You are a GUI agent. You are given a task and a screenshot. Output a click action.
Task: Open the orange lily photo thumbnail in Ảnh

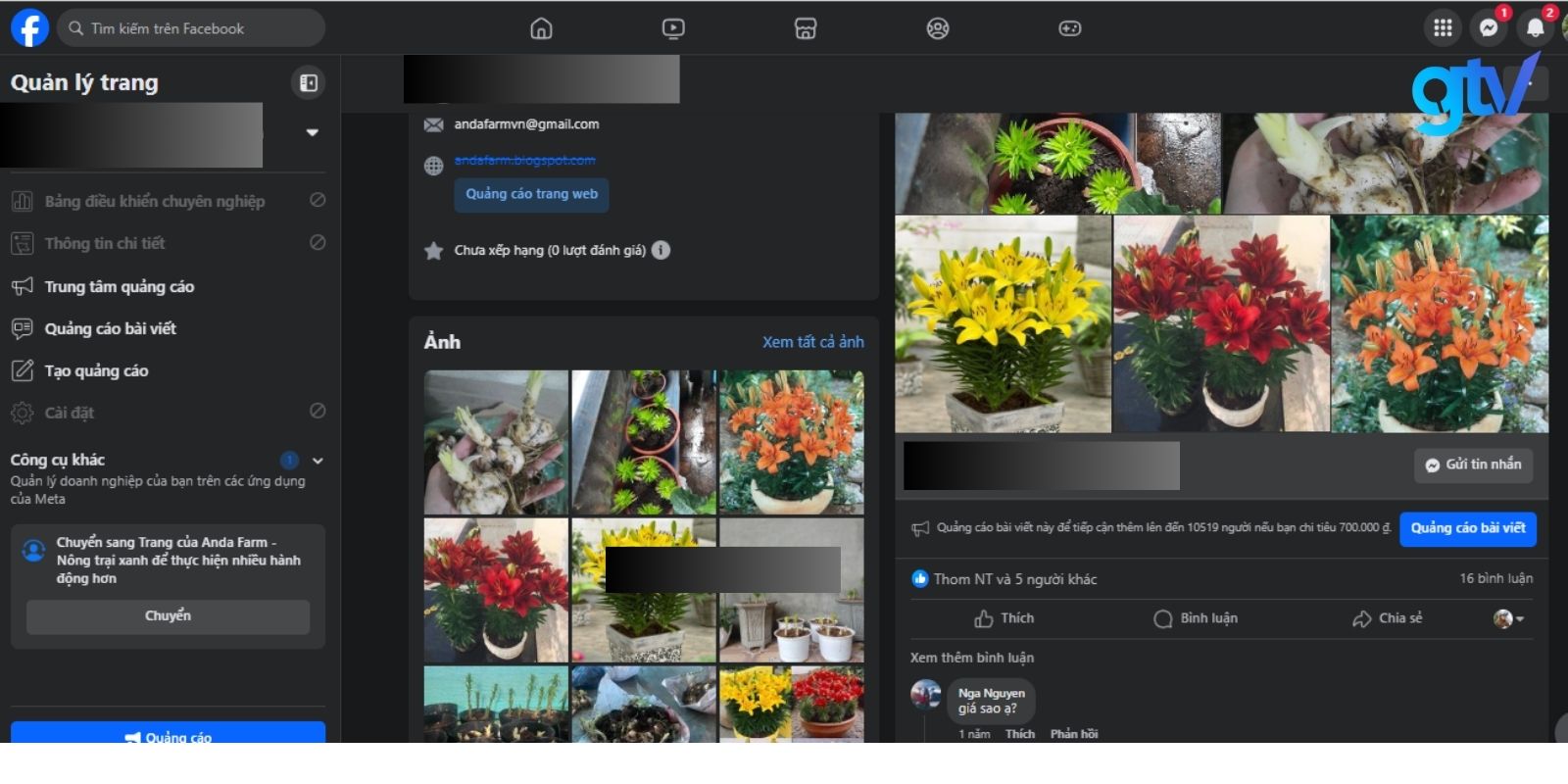point(792,442)
